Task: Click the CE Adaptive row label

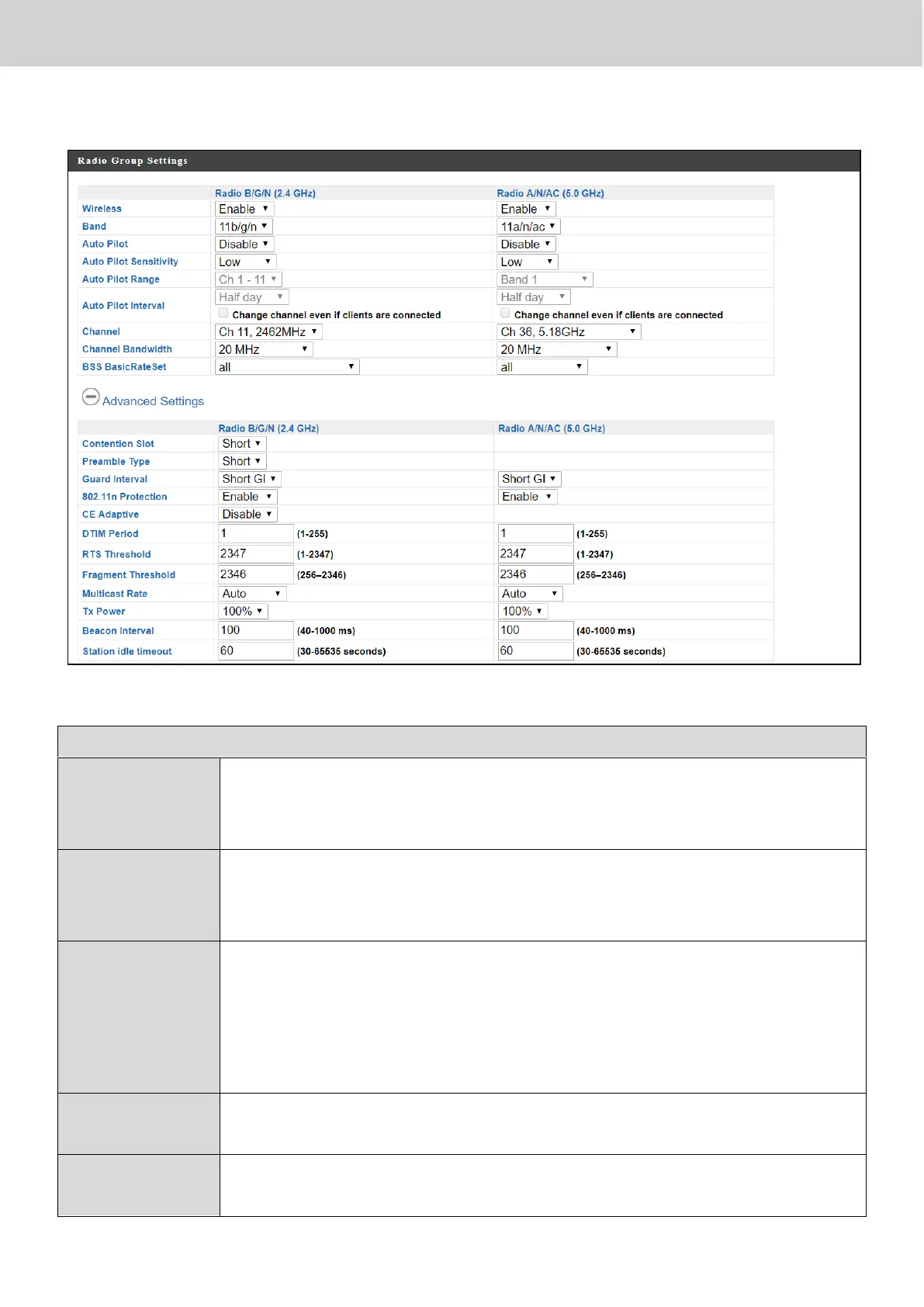Action: [x=111, y=515]
